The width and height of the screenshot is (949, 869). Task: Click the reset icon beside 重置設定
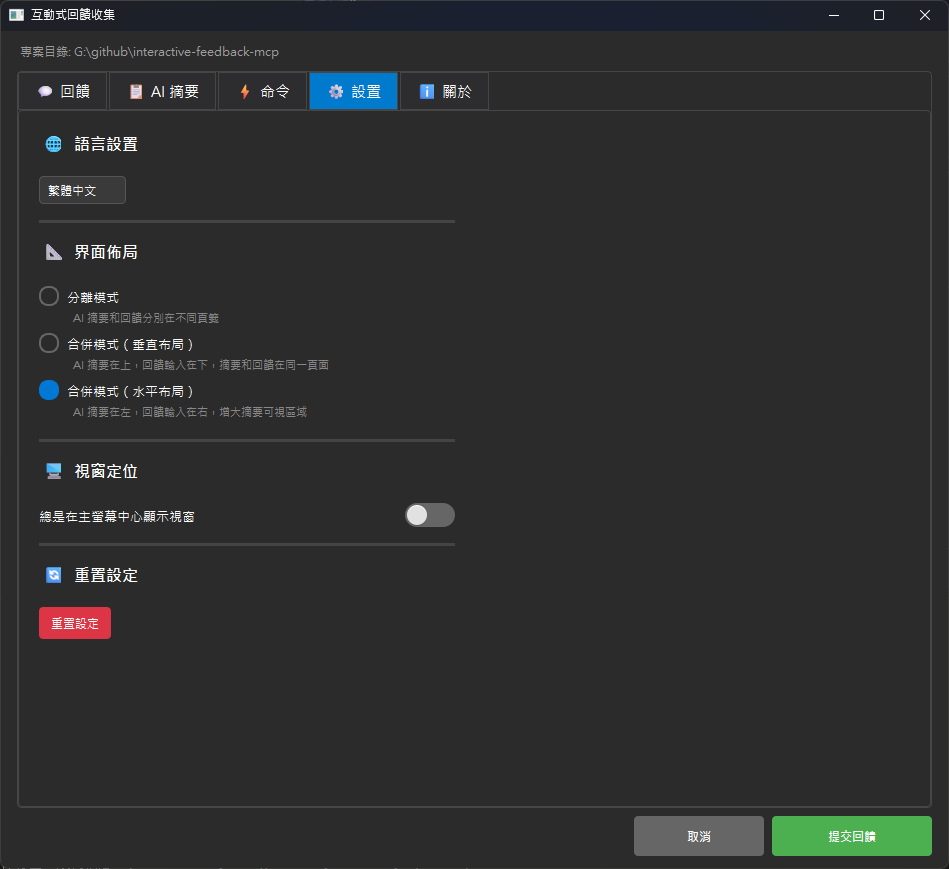pos(53,574)
